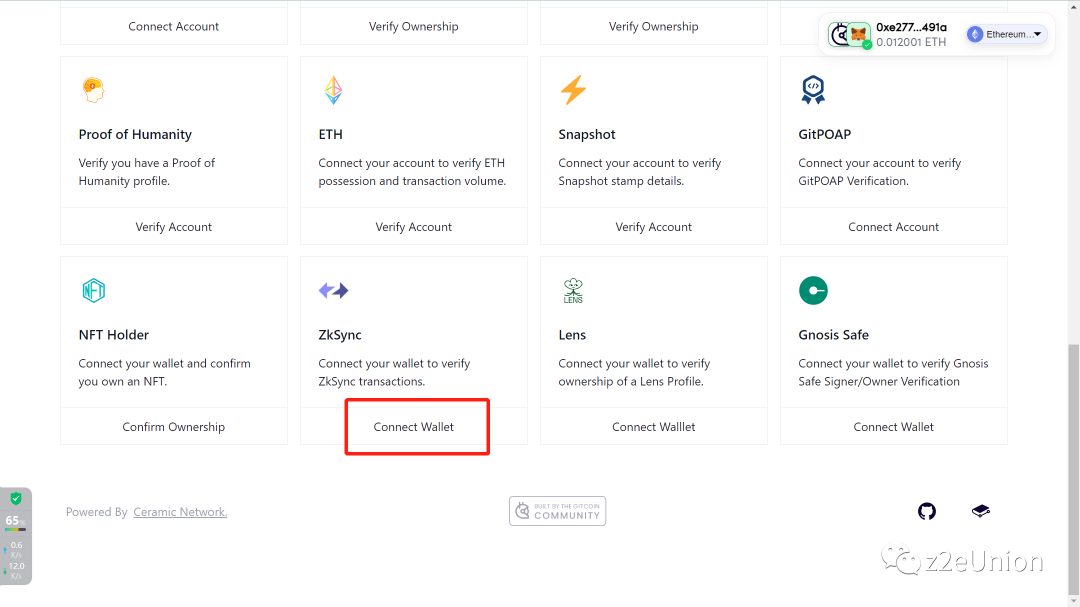
Task: Click the MetaMask fox wallet avatar
Action: point(859,35)
